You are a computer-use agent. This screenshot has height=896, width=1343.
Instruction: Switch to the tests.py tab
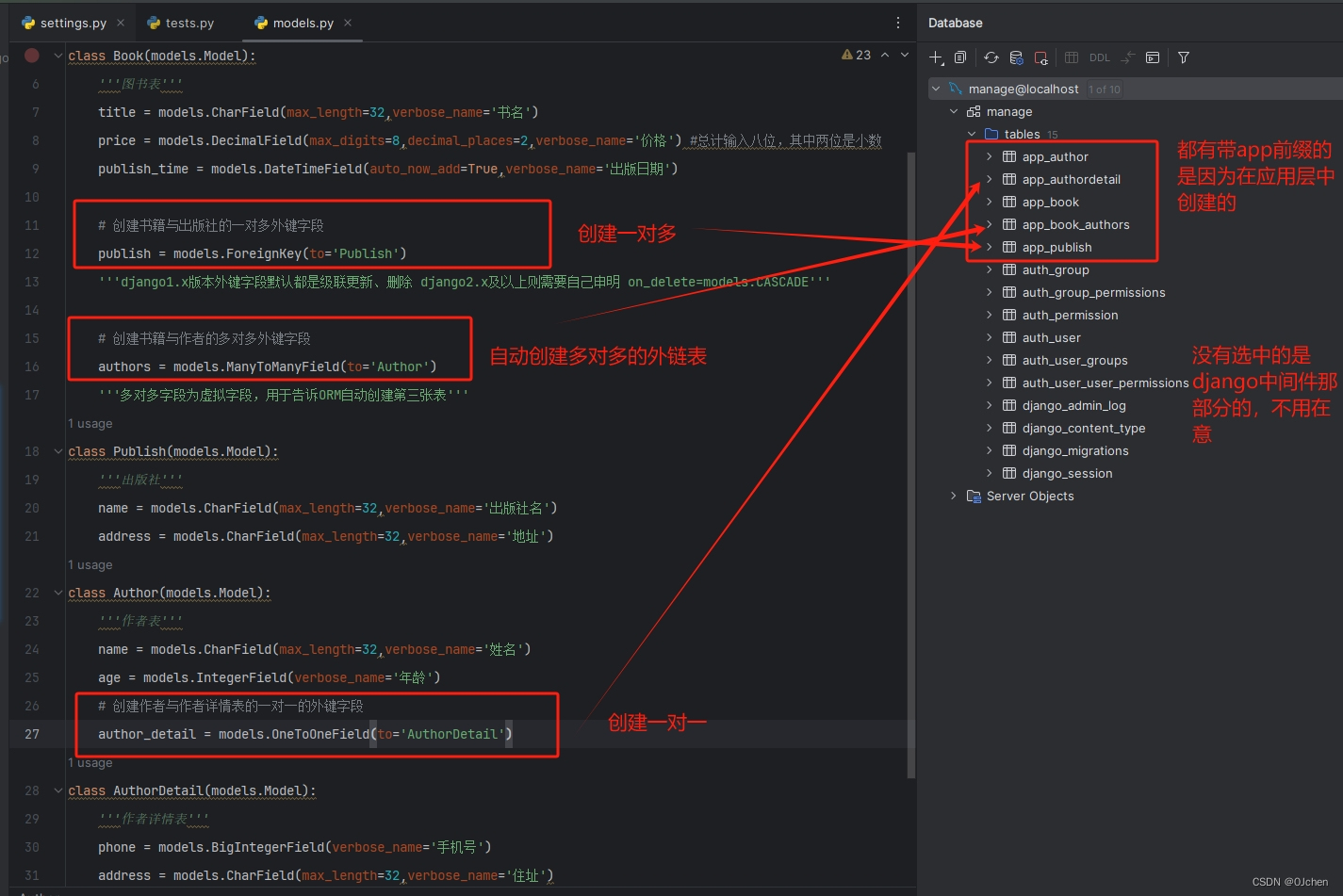tap(181, 23)
